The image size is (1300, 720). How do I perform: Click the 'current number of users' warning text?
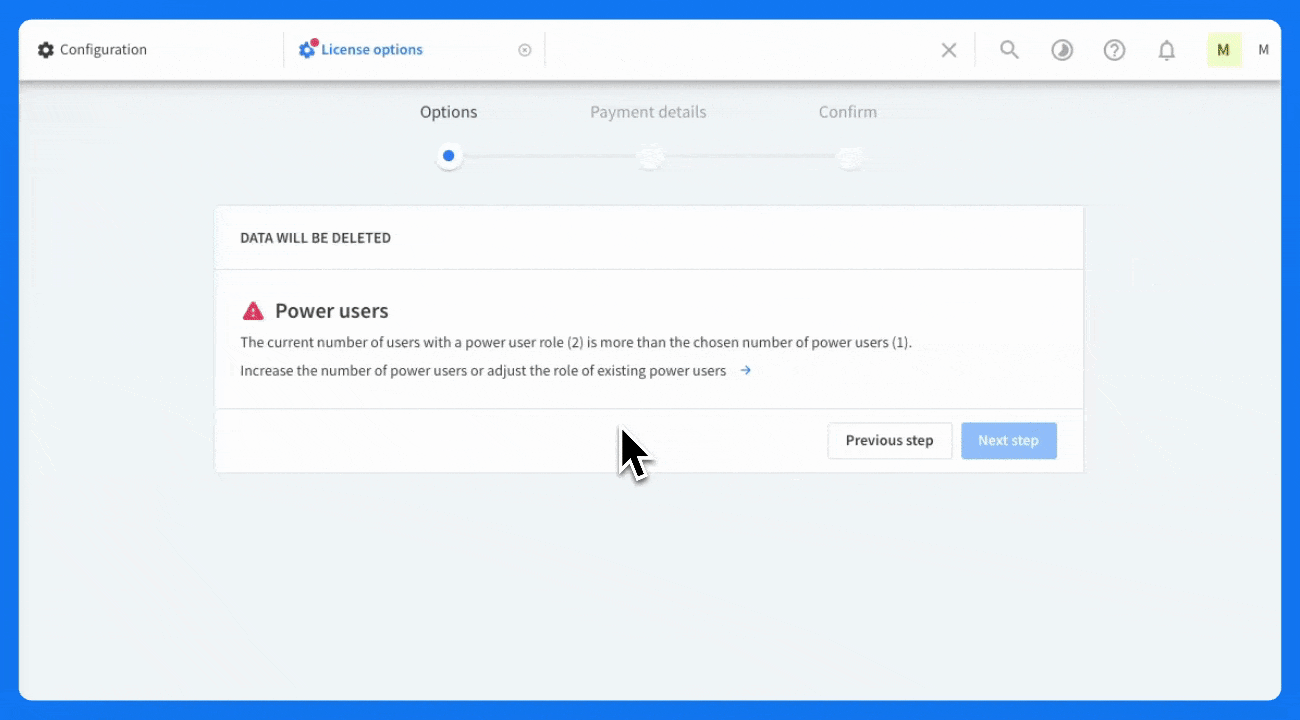tap(576, 342)
